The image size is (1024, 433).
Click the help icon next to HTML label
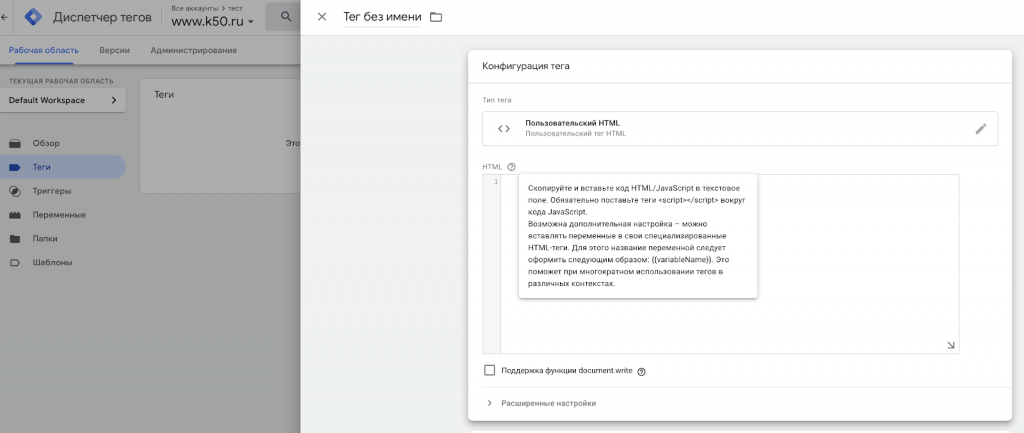511,167
